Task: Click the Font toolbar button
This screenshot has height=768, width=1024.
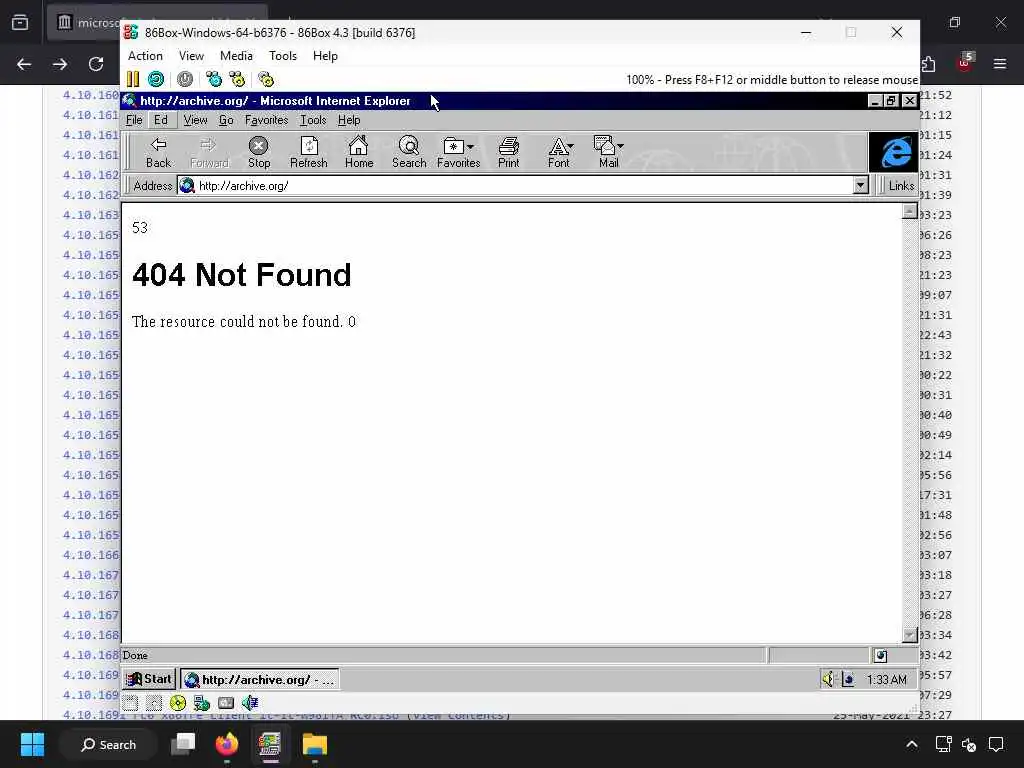Action: [x=559, y=152]
